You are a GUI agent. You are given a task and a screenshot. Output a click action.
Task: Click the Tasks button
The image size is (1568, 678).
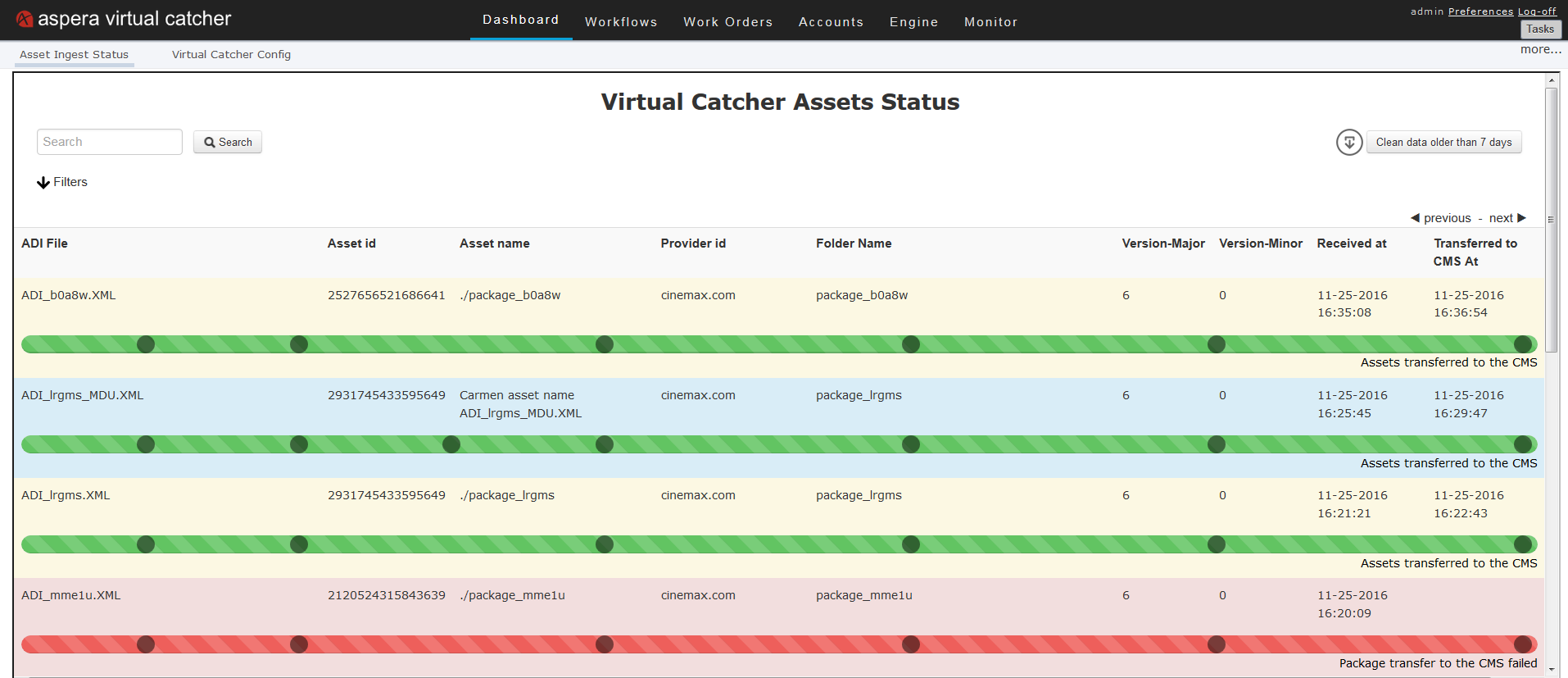[1540, 30]
